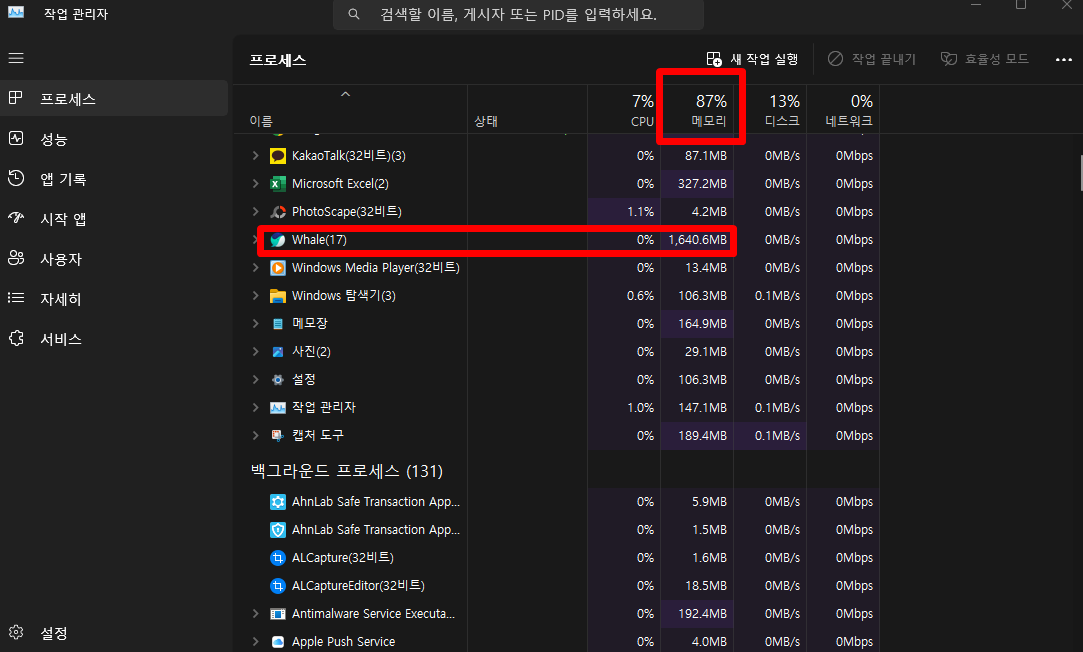This screenshot has width=1083, height=652.
Task: Click the ALCapture(32비트) icon
Action: click(x=278, y=558)
